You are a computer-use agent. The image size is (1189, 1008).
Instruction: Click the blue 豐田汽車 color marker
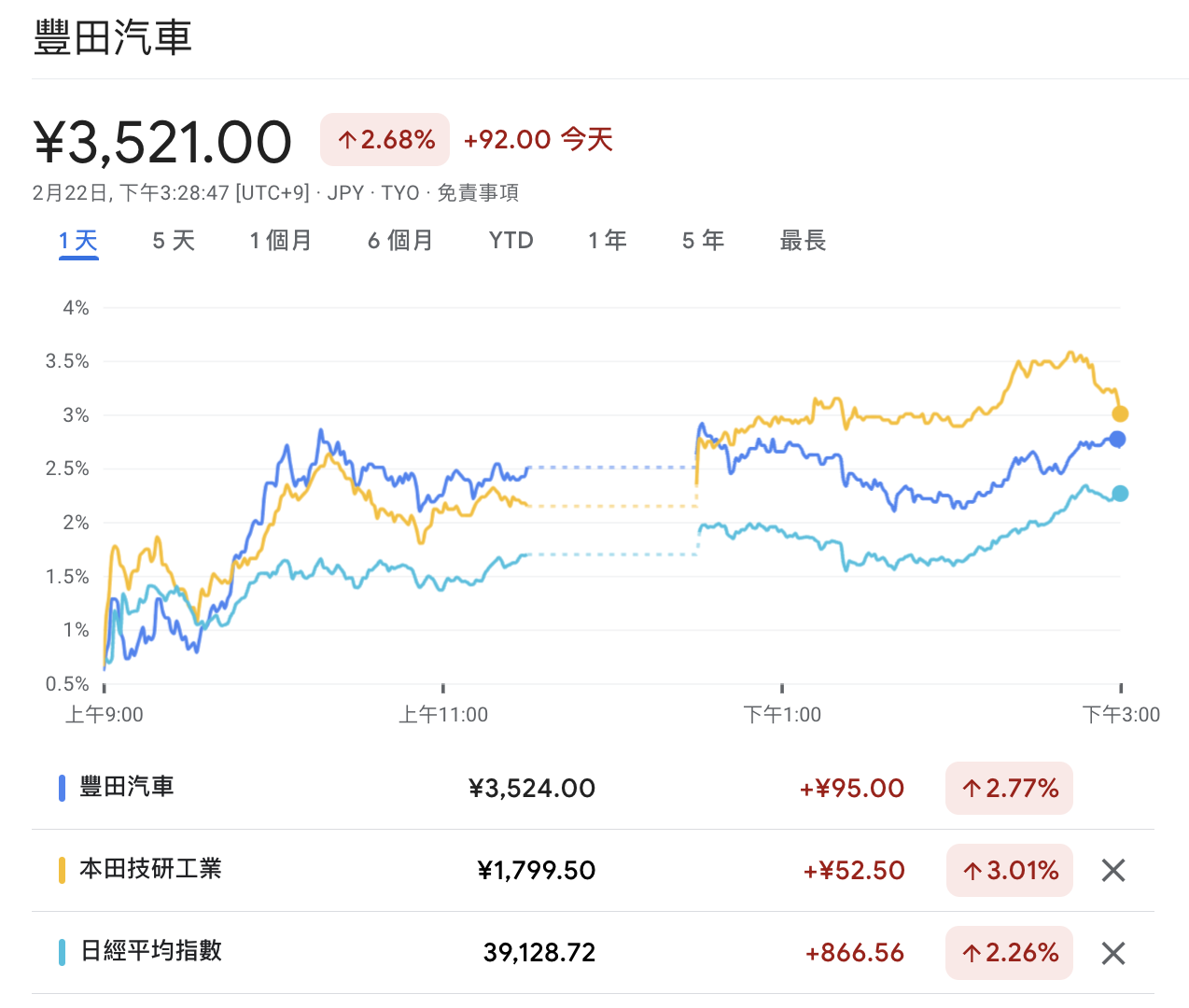point(62,788)
